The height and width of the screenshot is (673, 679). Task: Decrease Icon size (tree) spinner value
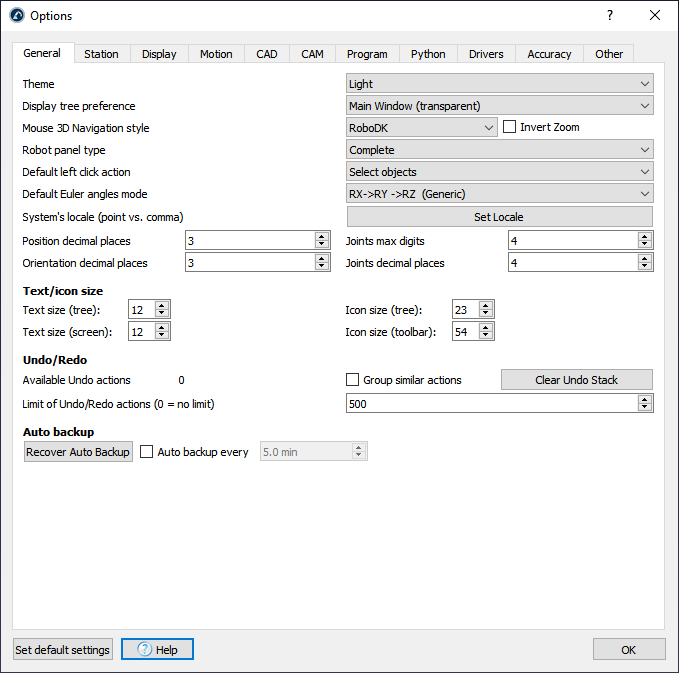pyautogui.click(x=487, y=314)
